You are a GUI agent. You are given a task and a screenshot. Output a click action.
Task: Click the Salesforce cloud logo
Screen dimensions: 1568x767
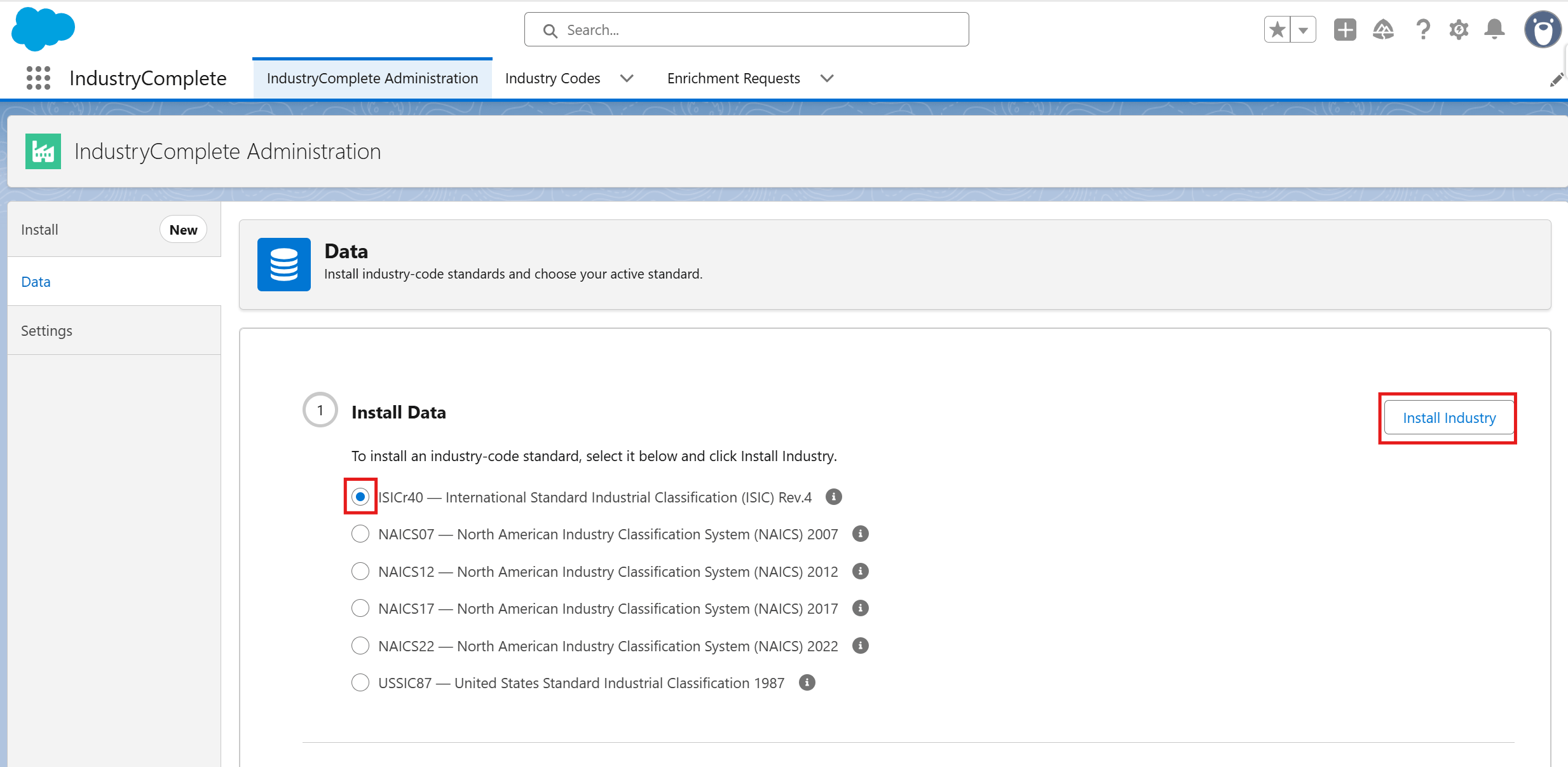coord(43,29)
